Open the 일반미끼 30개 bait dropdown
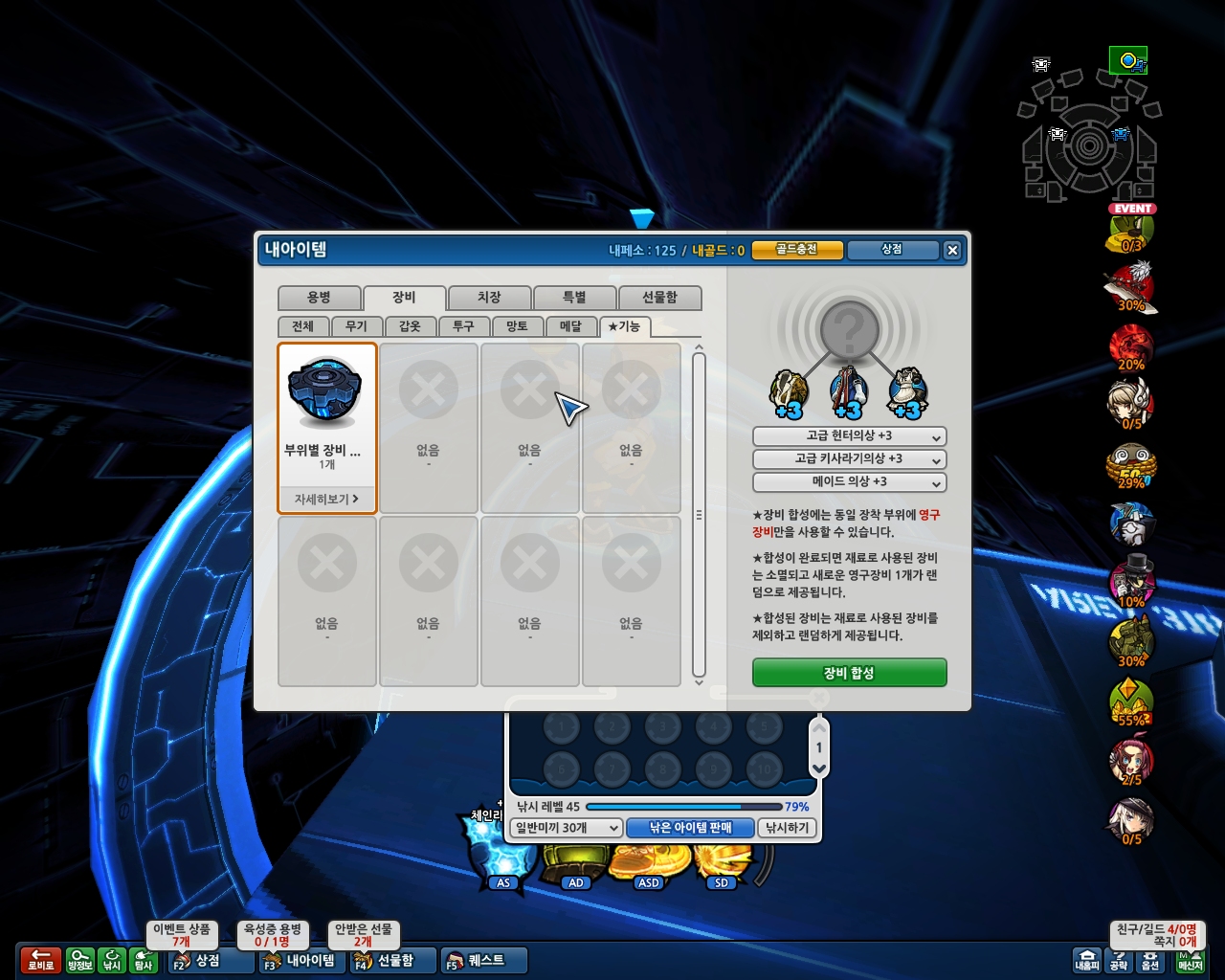The height and width of the screenshot is (980, 1225). (x=567, y=828)
